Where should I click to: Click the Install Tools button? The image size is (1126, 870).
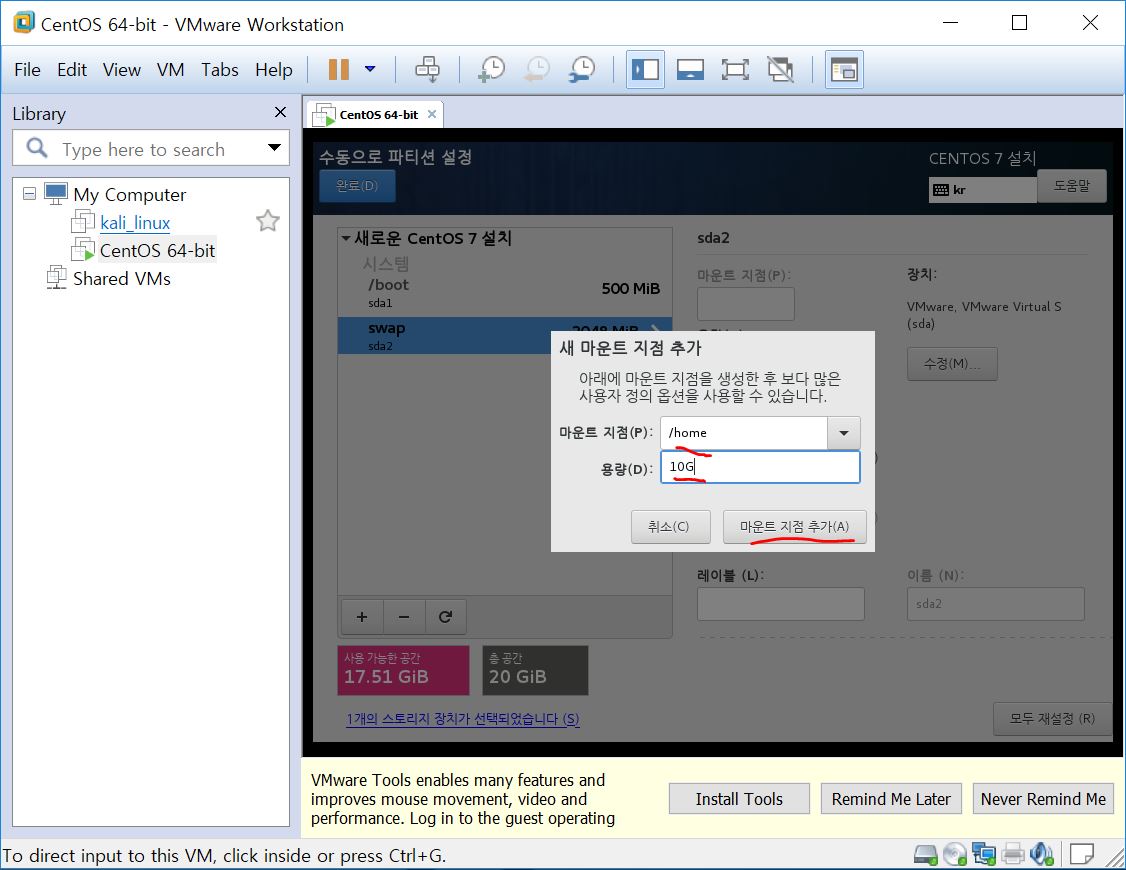coord(739,799)
